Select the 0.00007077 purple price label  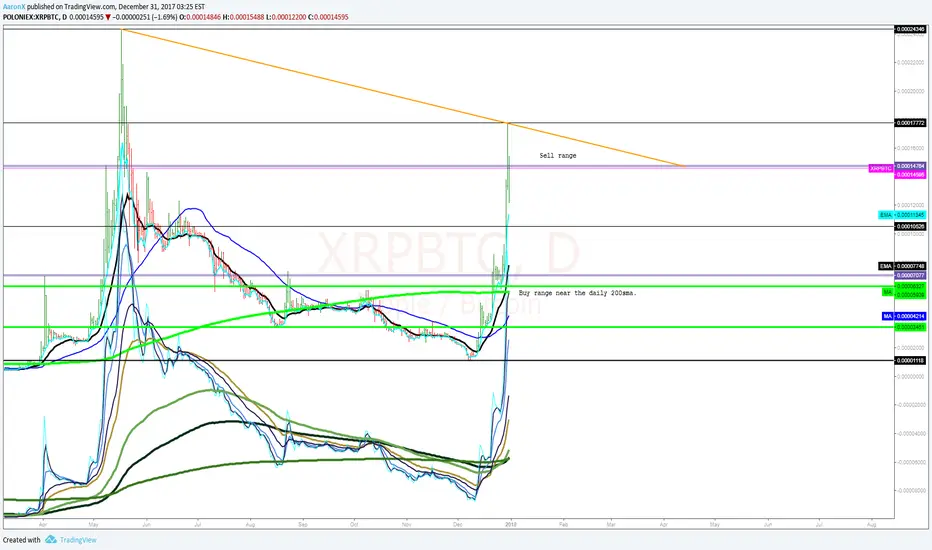911,275
